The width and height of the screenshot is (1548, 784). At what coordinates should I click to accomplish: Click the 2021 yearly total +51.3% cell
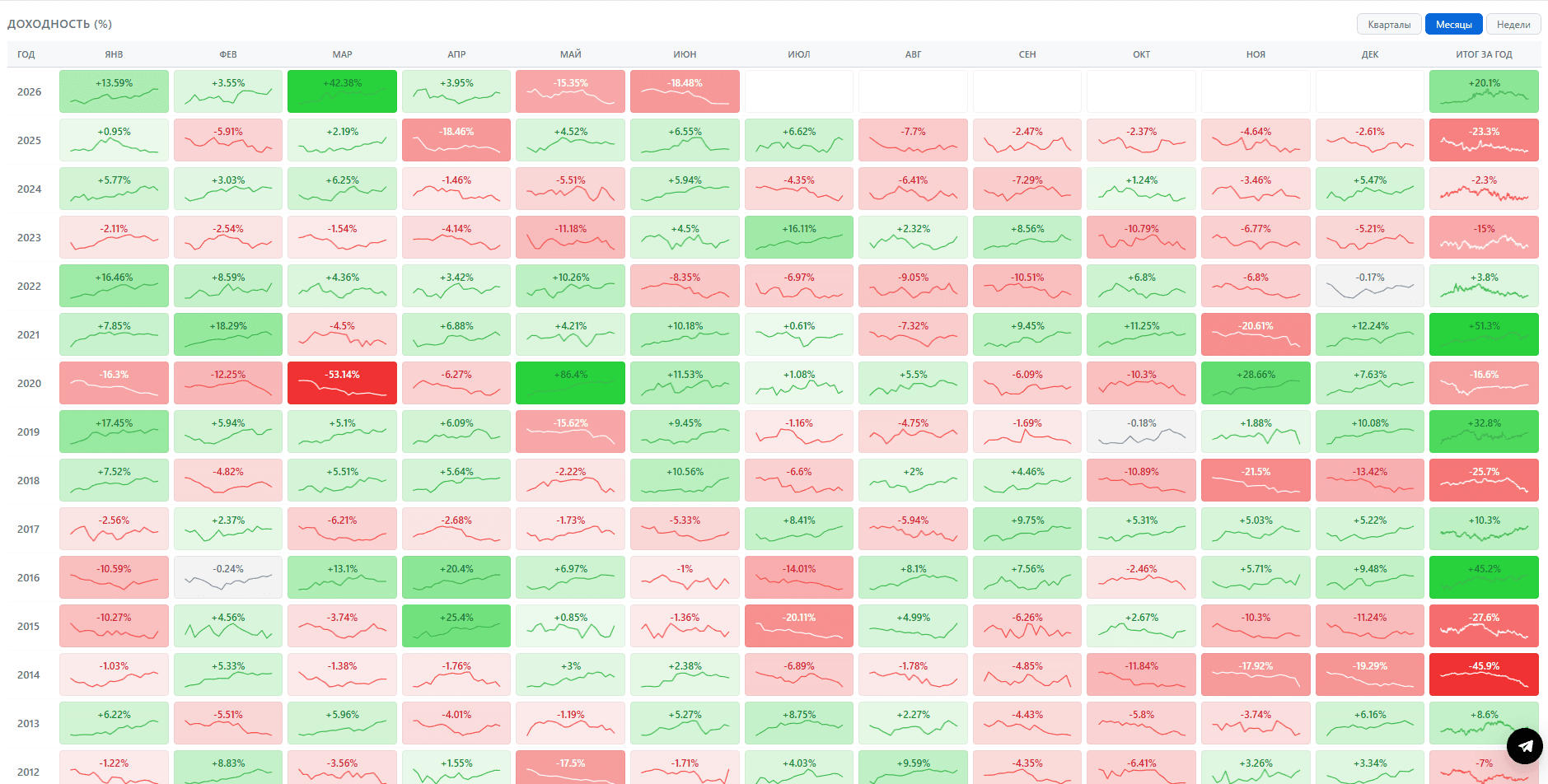click(x=1484, y=334)
